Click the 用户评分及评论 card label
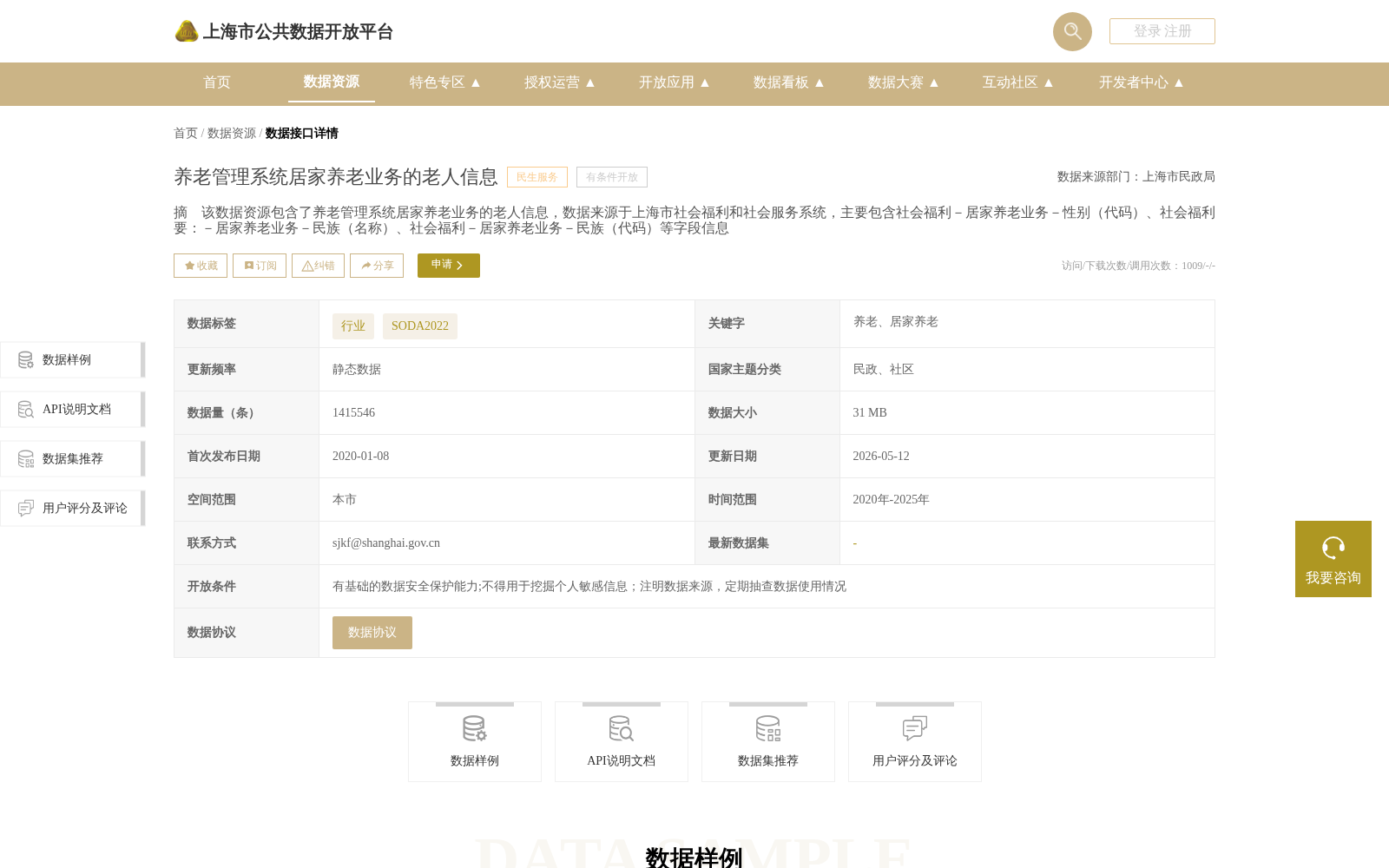Screen dimensions: 1389x868 coord(915,761)
